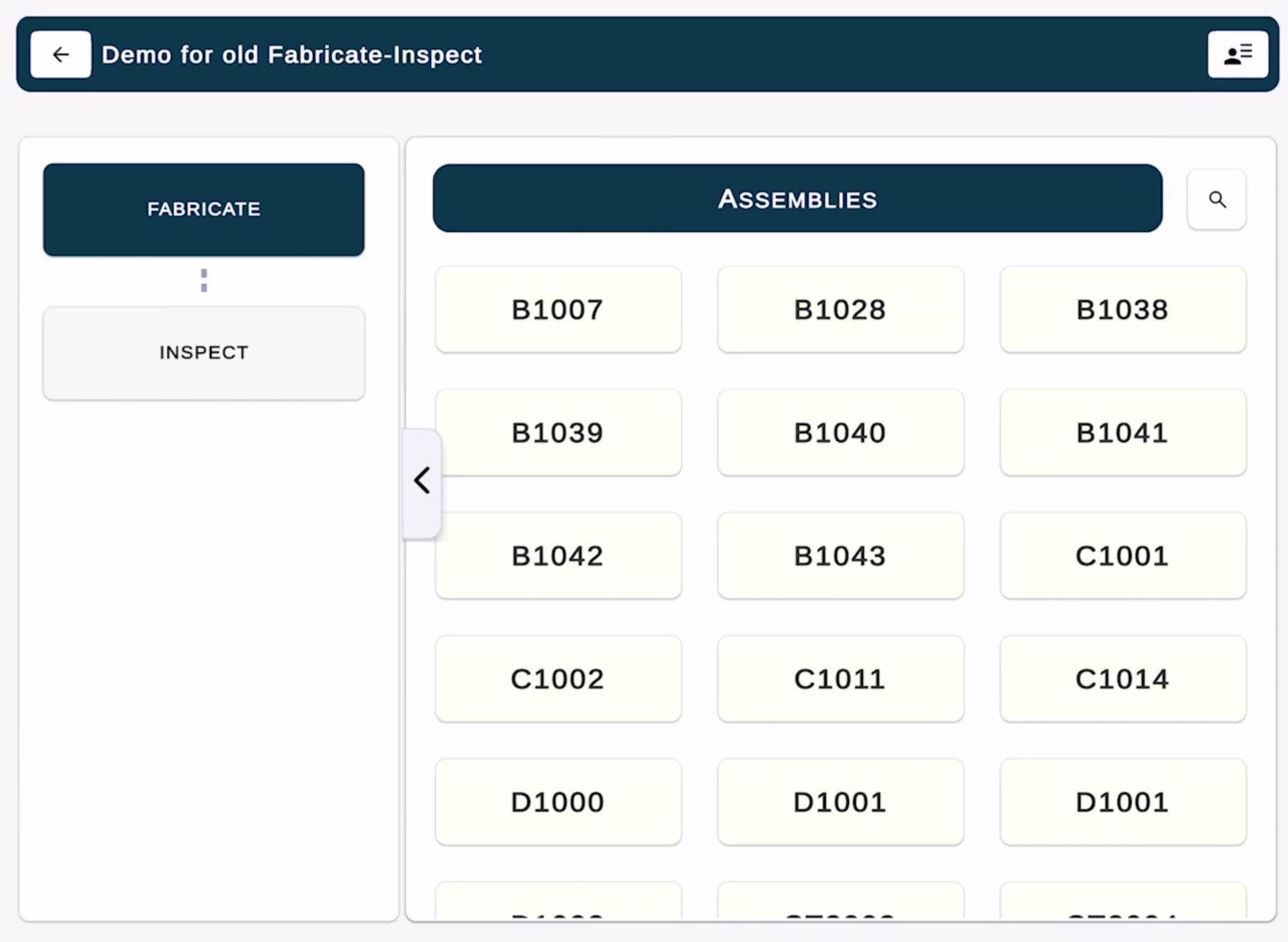The height and width of the screenshot is (942, 1288).
Task: Open assembly D1000
Action: pyautogui.click(x=557, y=802)
